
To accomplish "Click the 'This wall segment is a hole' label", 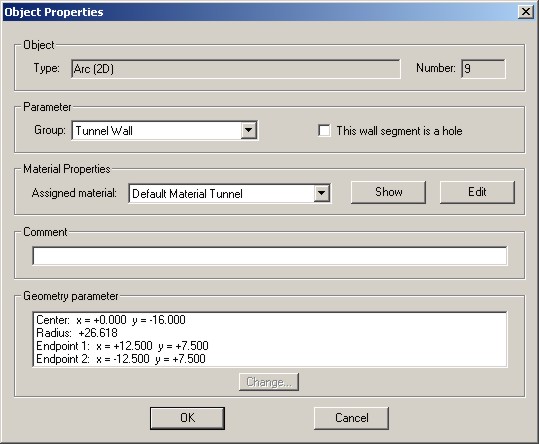I will (399, 131).
